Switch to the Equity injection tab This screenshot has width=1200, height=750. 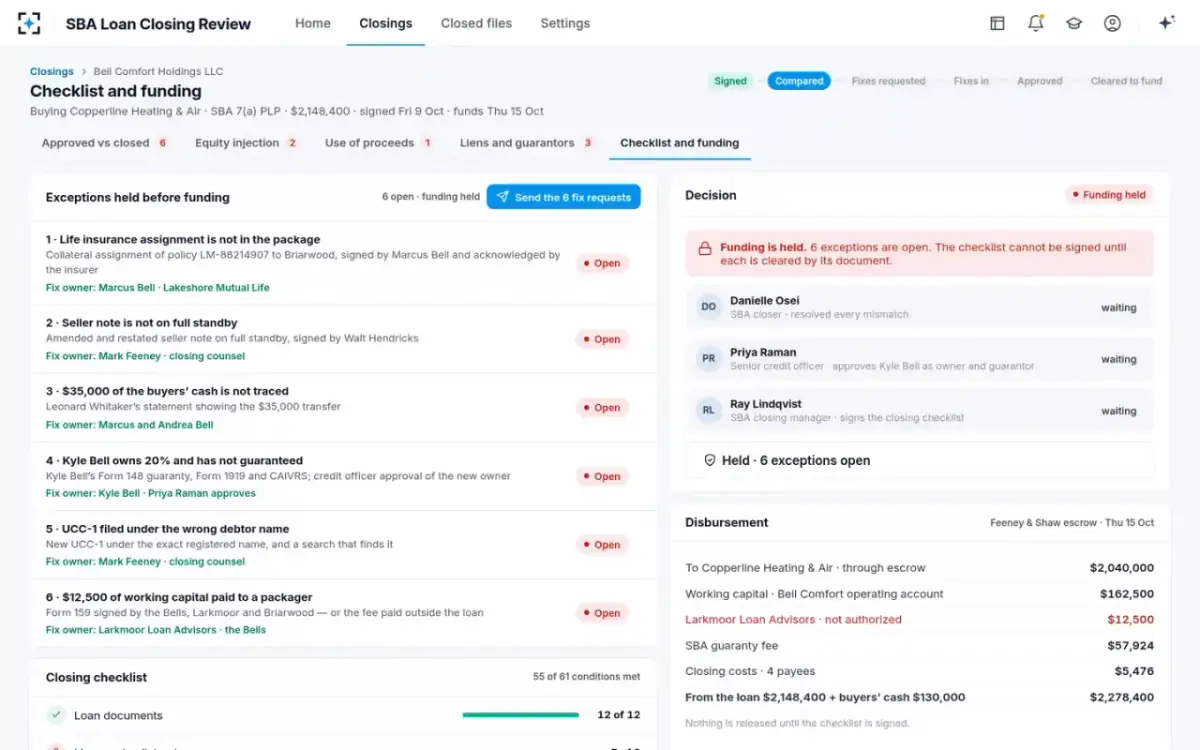point(246,143)
